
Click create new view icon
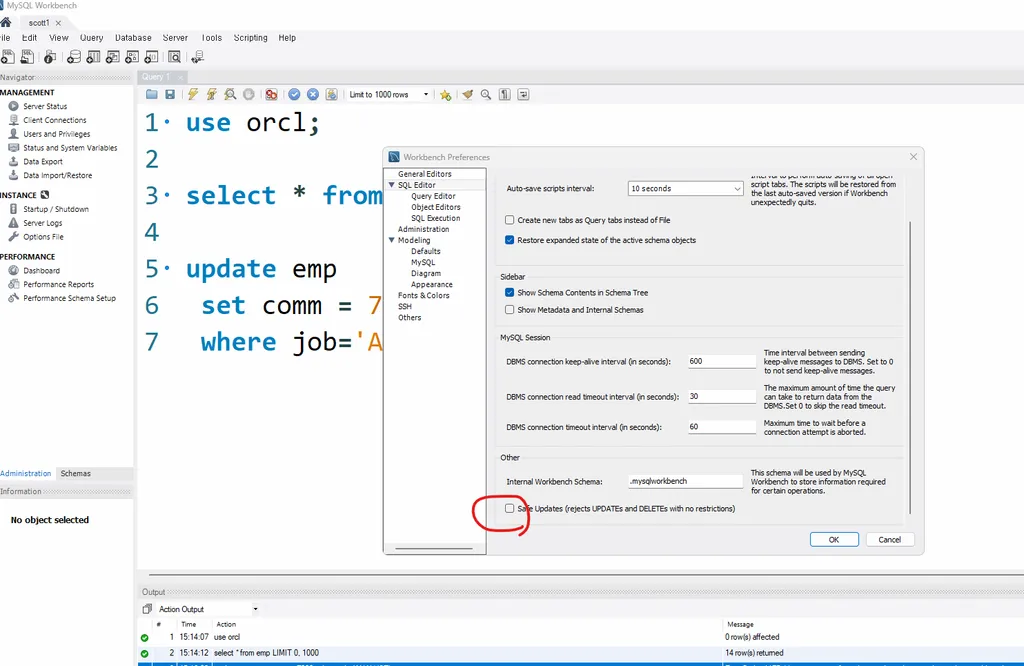click(113, 57)
